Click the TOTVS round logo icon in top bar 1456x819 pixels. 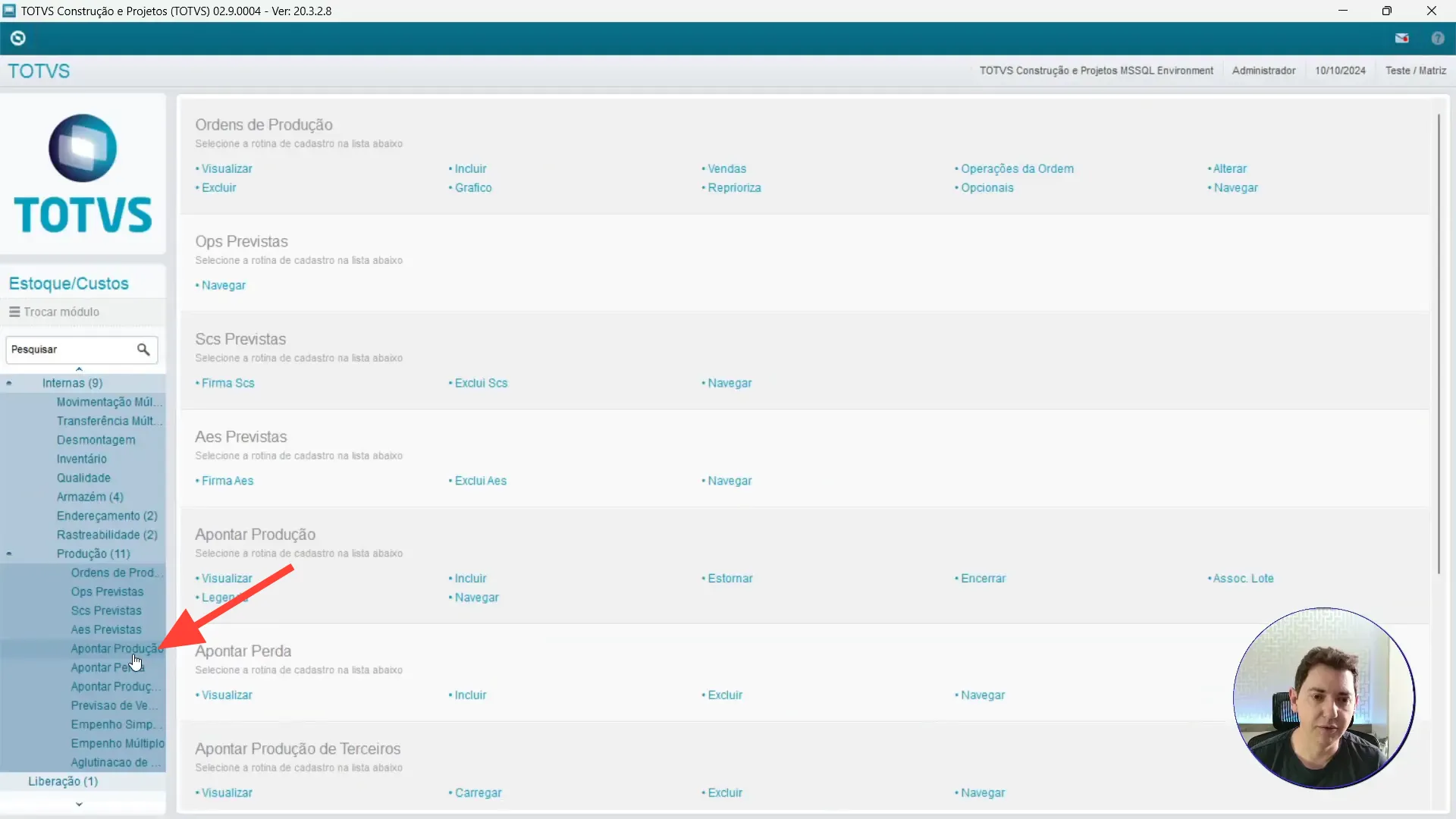click(x=18, y=38)
